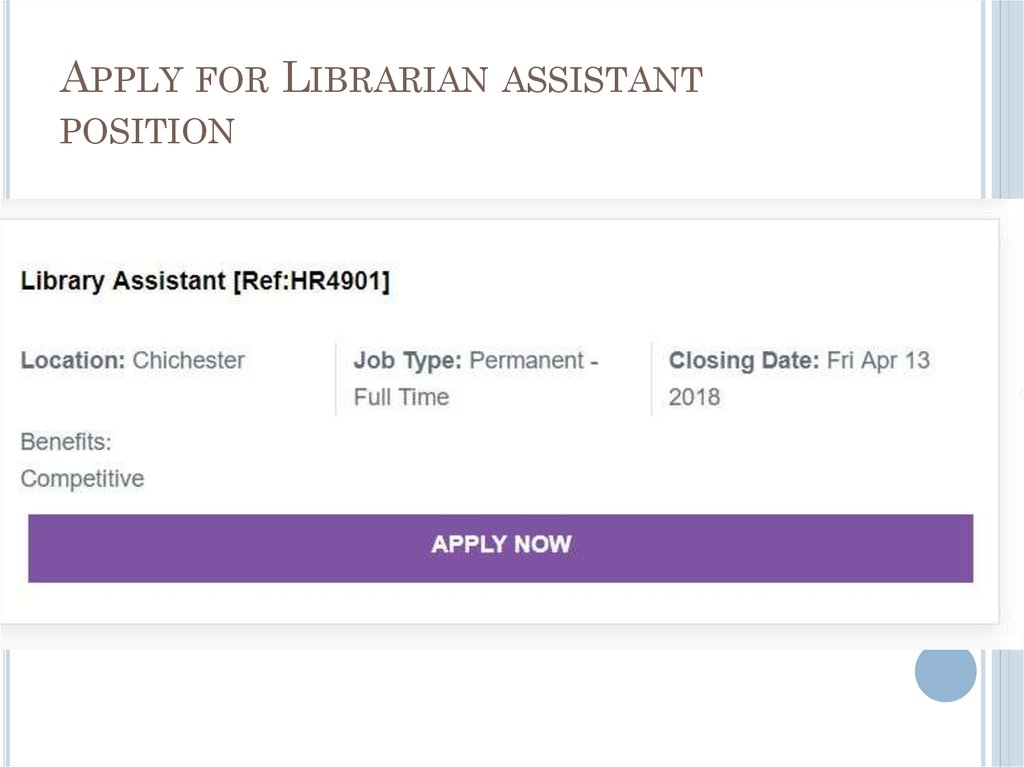1024x767 pixels.
Task: Click the right edge decorative lines
Action: pyautogui.click(x=1005, y=100)
